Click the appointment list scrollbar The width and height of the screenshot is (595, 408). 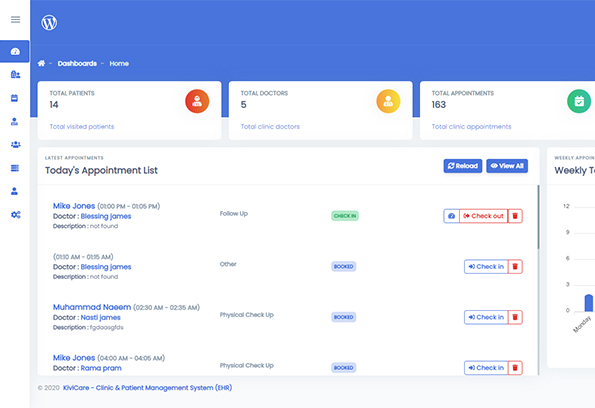pyautogui.click(x=538, y=217)
